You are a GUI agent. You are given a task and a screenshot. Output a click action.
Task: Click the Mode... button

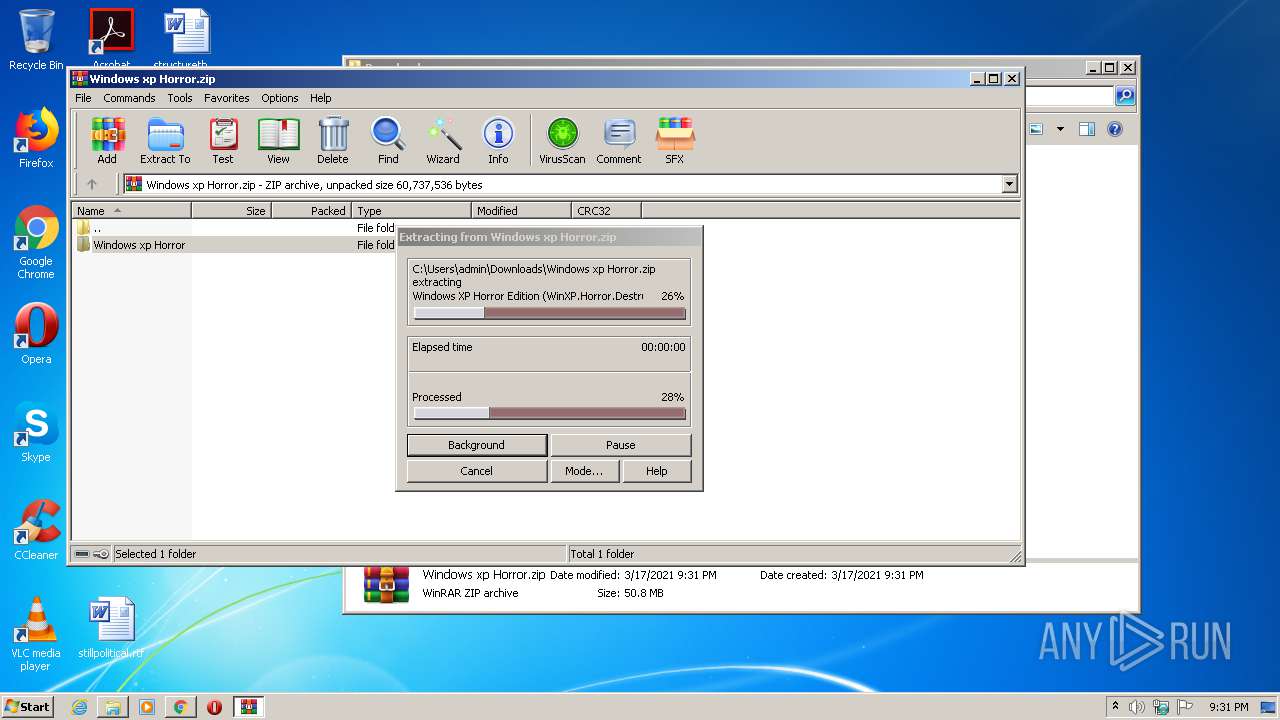pos(584,471)
